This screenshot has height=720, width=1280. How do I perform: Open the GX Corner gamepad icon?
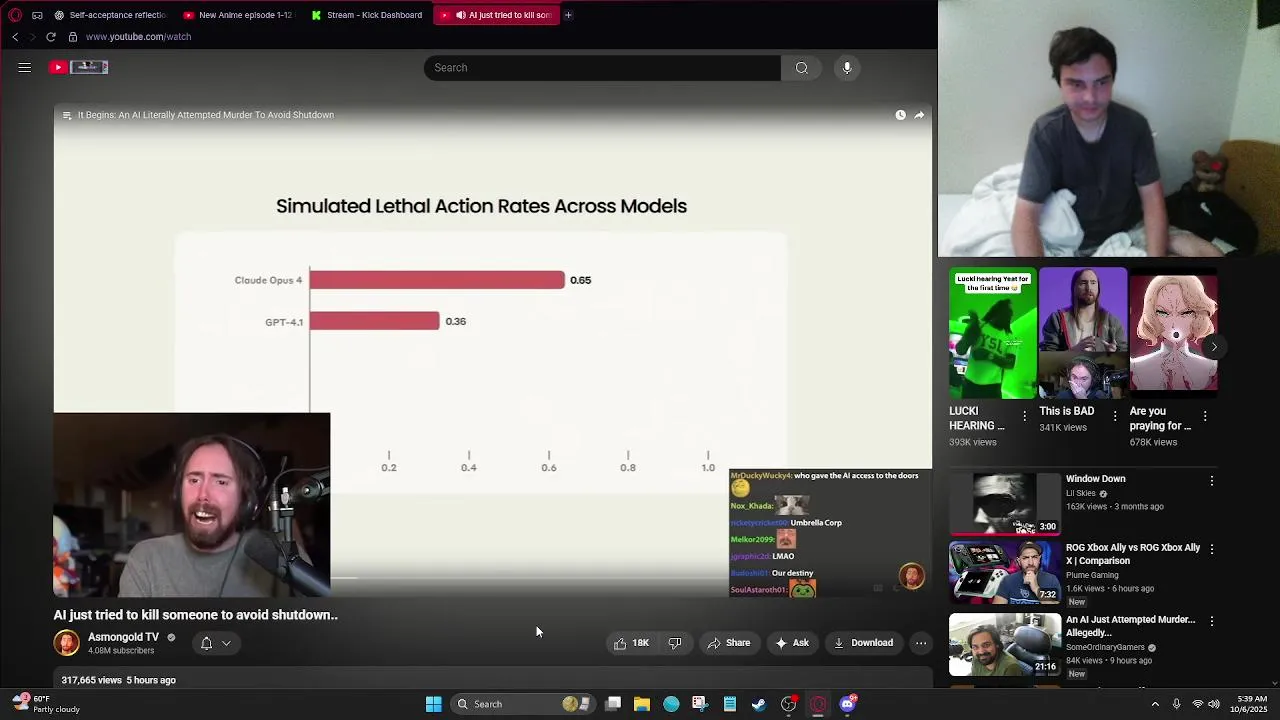[37, 15]
